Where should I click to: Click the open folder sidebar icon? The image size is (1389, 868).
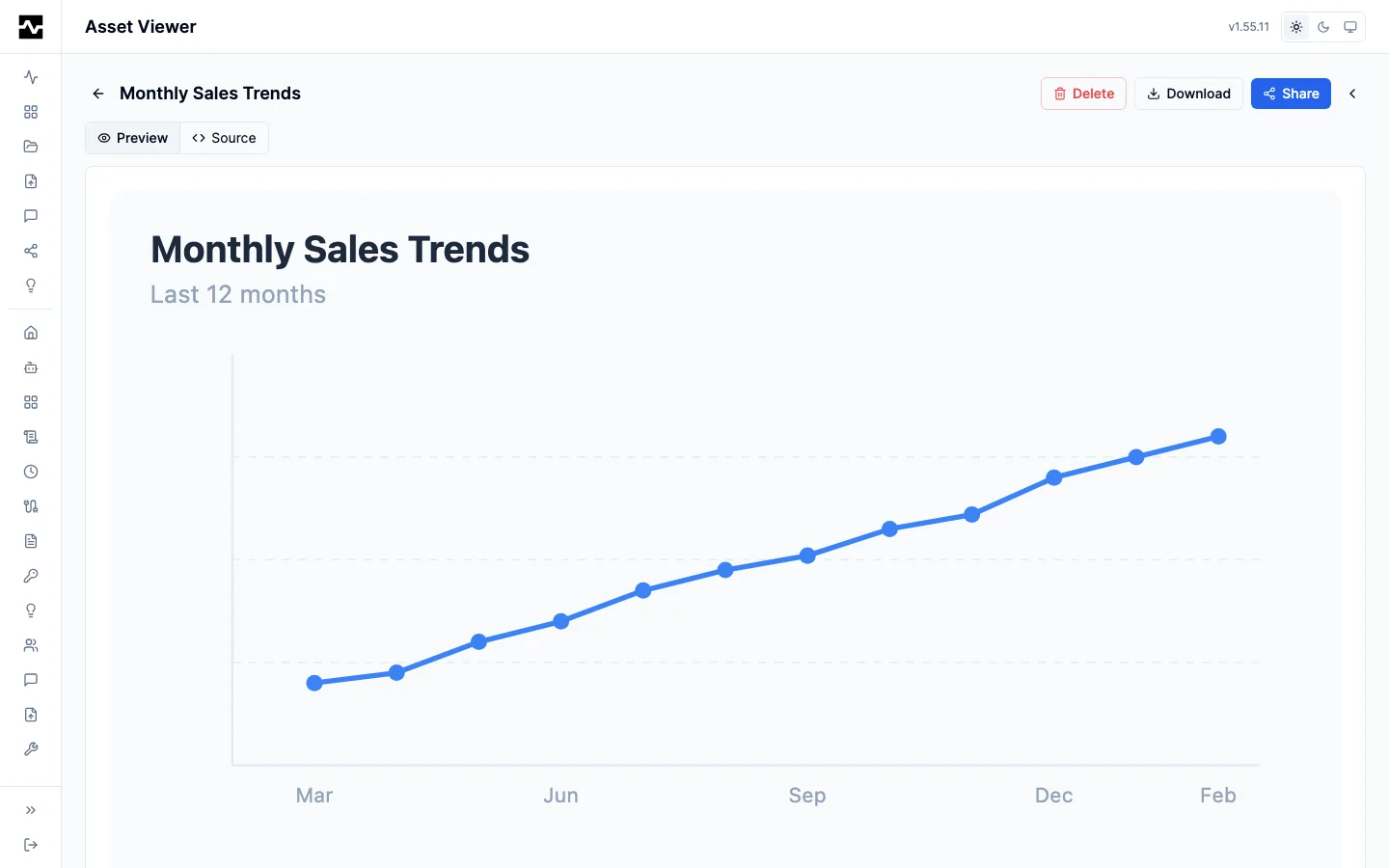click(31, 147)
